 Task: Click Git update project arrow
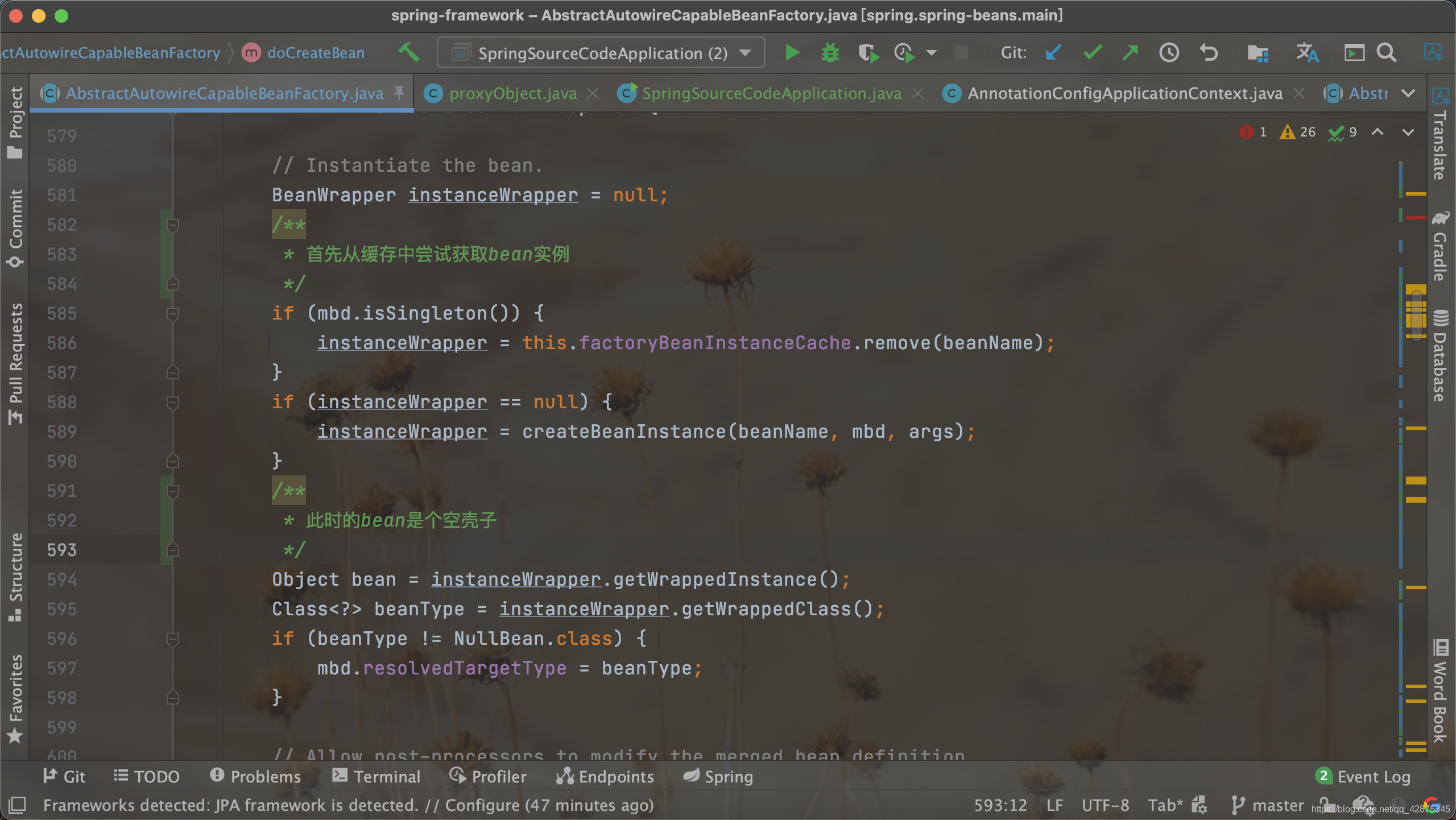pyautogui.click(x=1053, y=53)
